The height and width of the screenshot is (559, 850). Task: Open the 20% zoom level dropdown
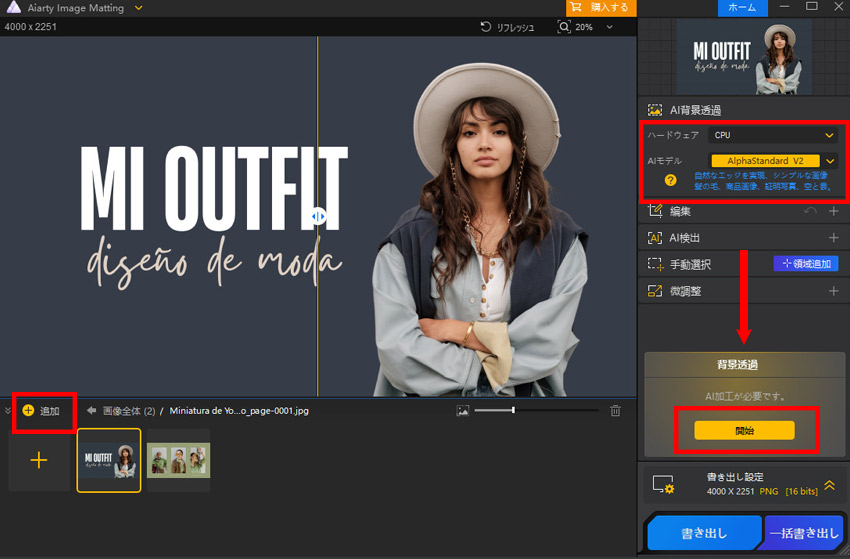pyautogui.click(x=608, y=27)
